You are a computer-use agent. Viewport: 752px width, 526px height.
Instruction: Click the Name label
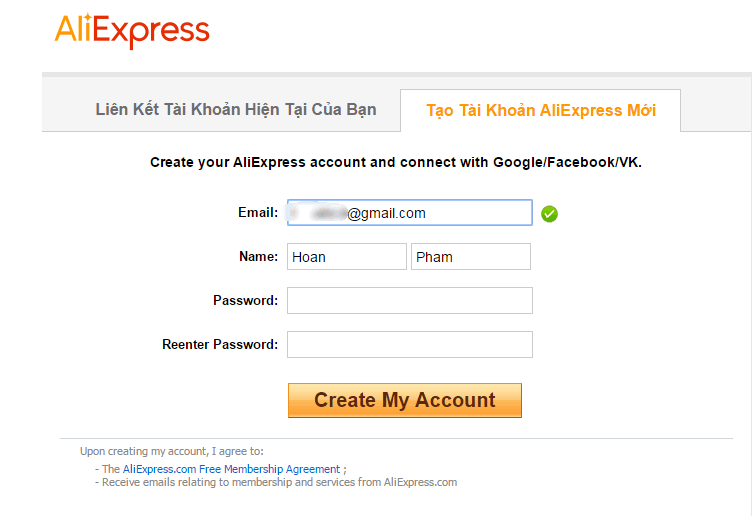(258, 257)
